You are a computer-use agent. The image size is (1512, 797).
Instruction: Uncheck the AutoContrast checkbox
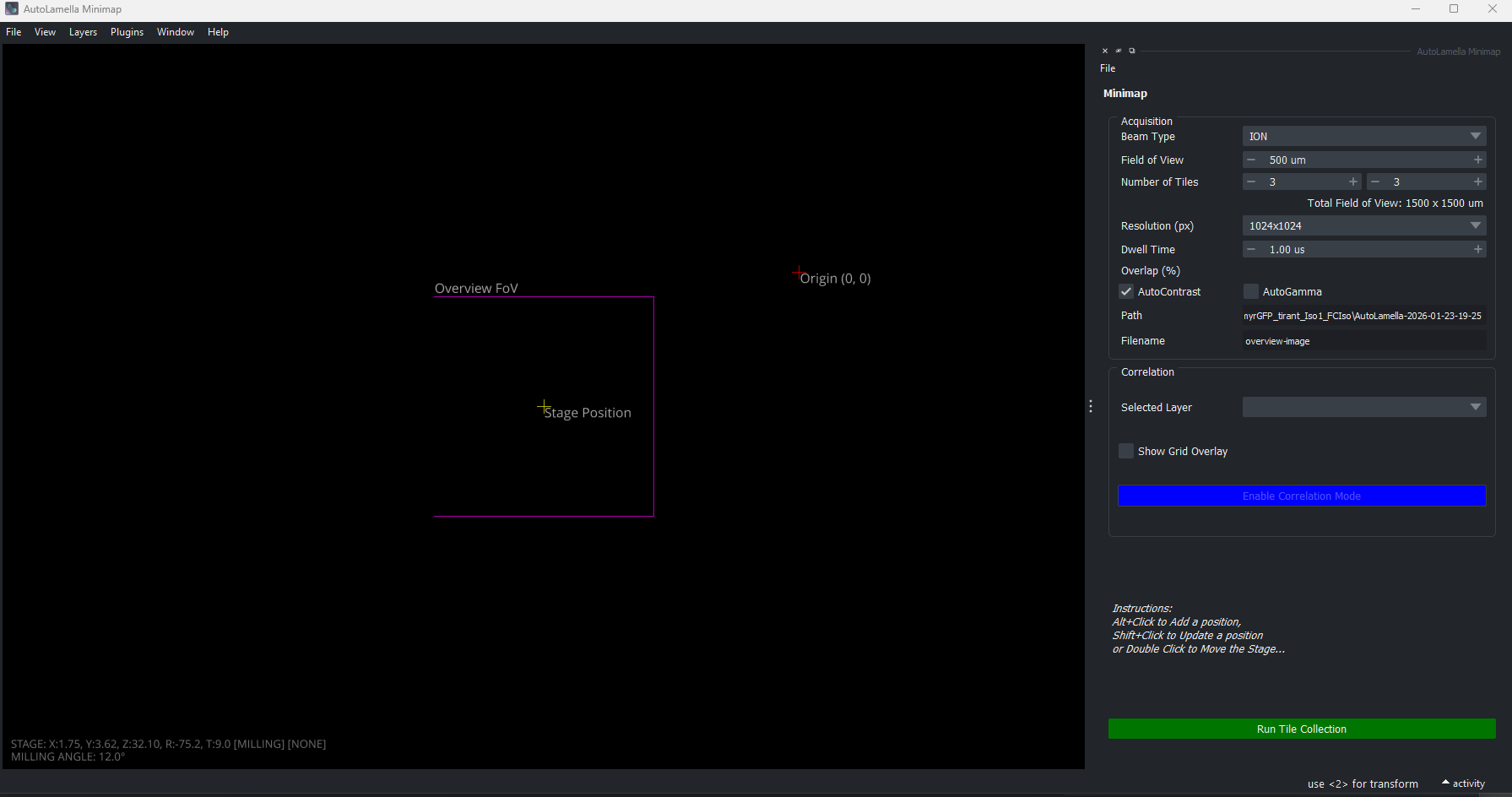tap(1126, 291)
